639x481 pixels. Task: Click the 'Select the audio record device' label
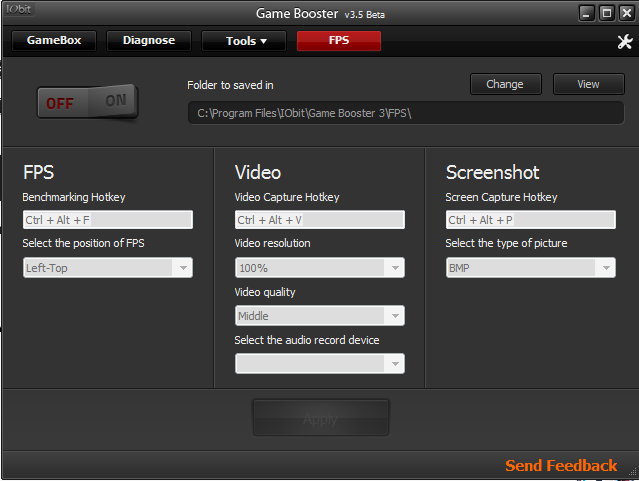click(306, 340)
